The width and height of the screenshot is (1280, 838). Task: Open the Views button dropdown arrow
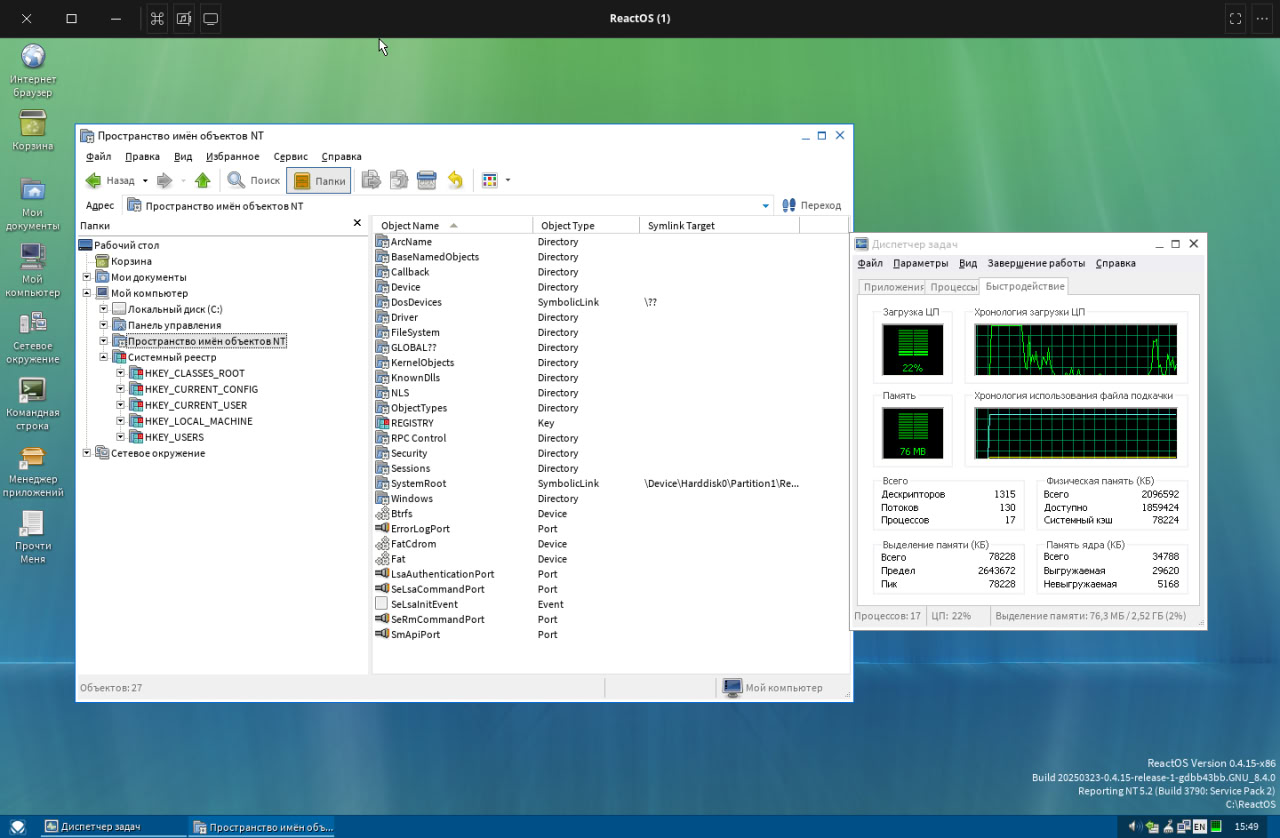(508, 181)
